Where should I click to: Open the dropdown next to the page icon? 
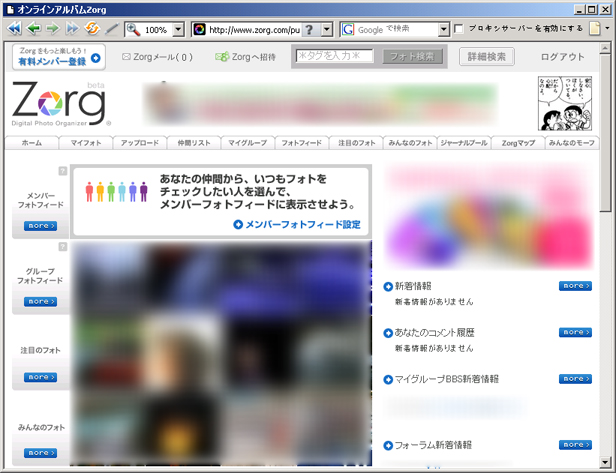pyautogui.click(x=607, y=28)
